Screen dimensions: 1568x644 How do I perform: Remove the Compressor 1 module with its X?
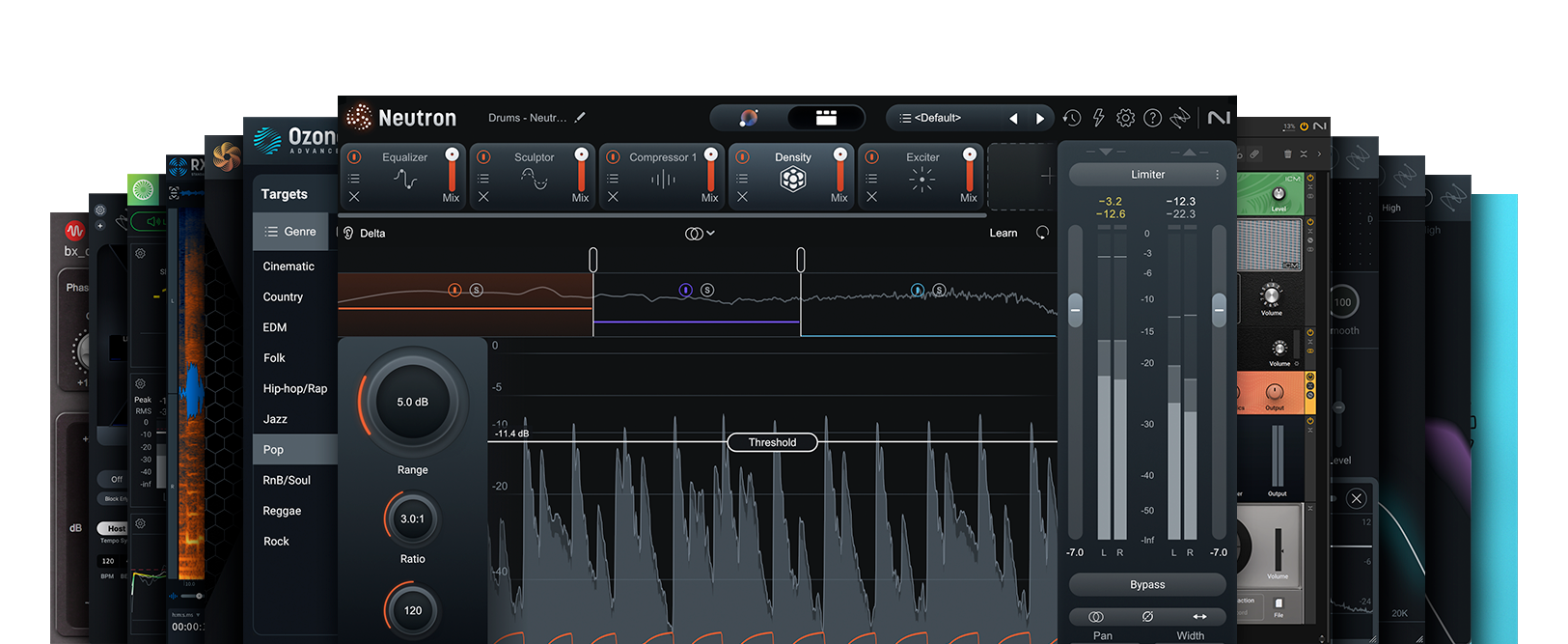613,197
